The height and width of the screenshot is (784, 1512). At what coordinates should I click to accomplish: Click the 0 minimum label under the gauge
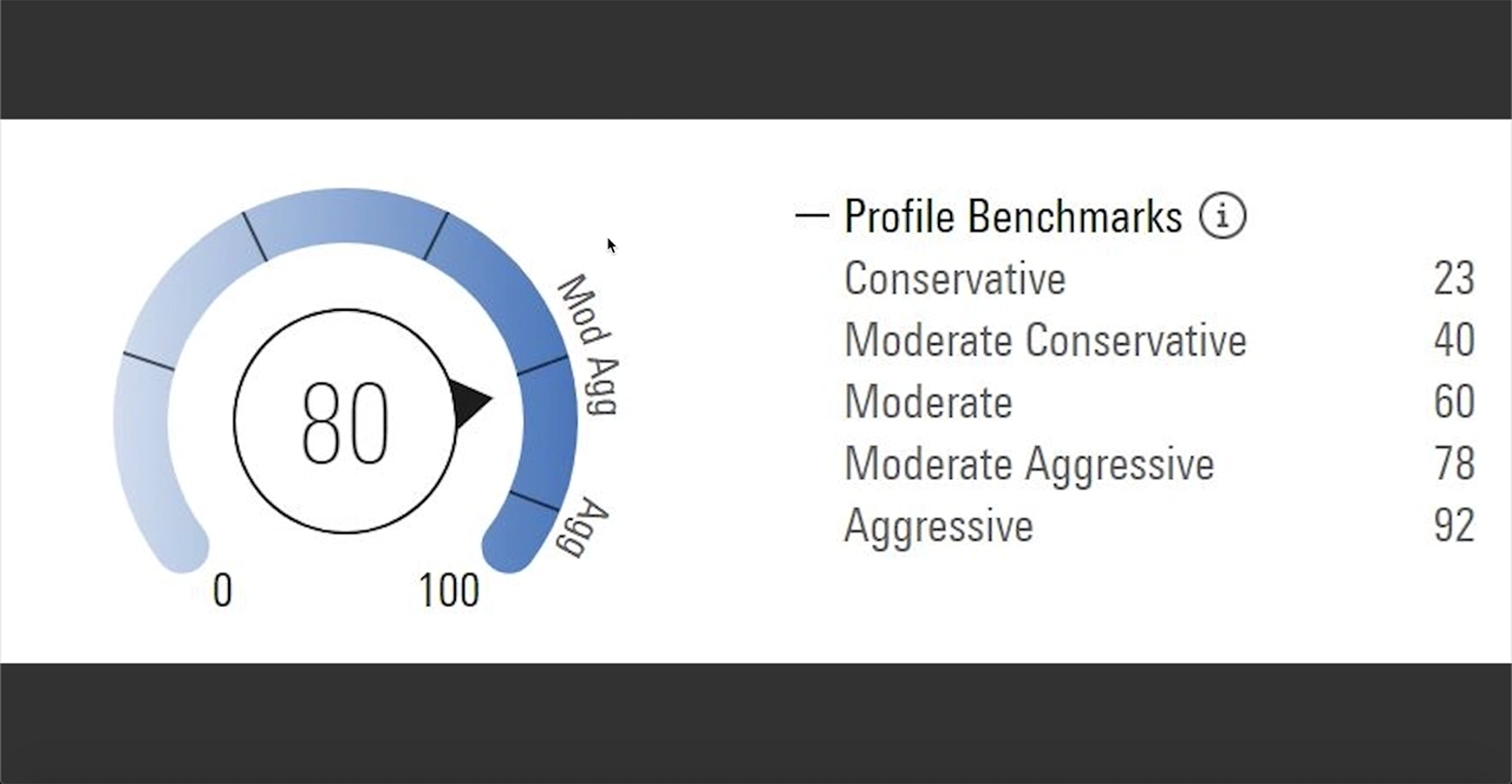point(222,590)
